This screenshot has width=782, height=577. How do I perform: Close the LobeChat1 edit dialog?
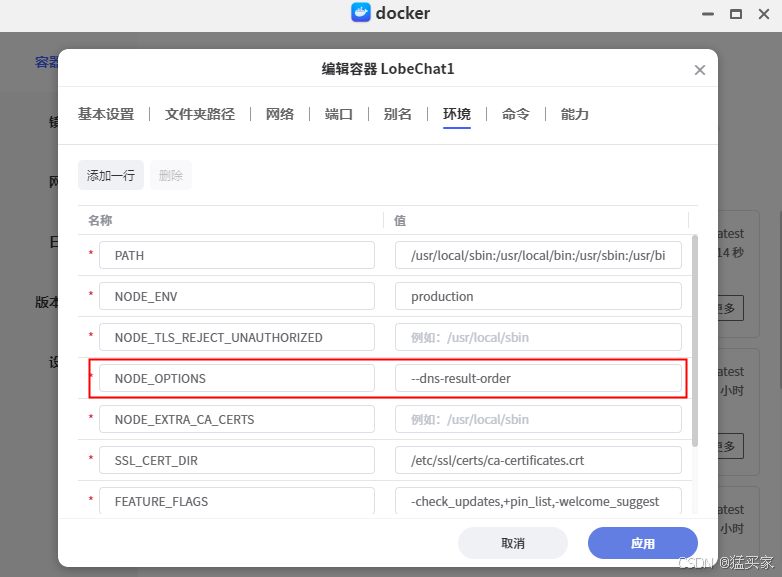[700, 70]
